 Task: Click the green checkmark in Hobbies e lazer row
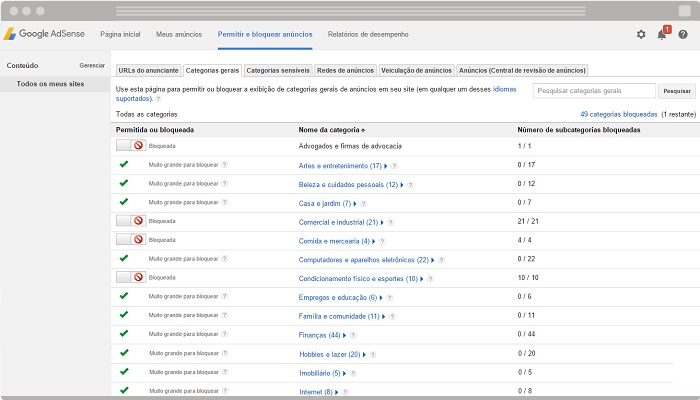click(x=124, y=352)
